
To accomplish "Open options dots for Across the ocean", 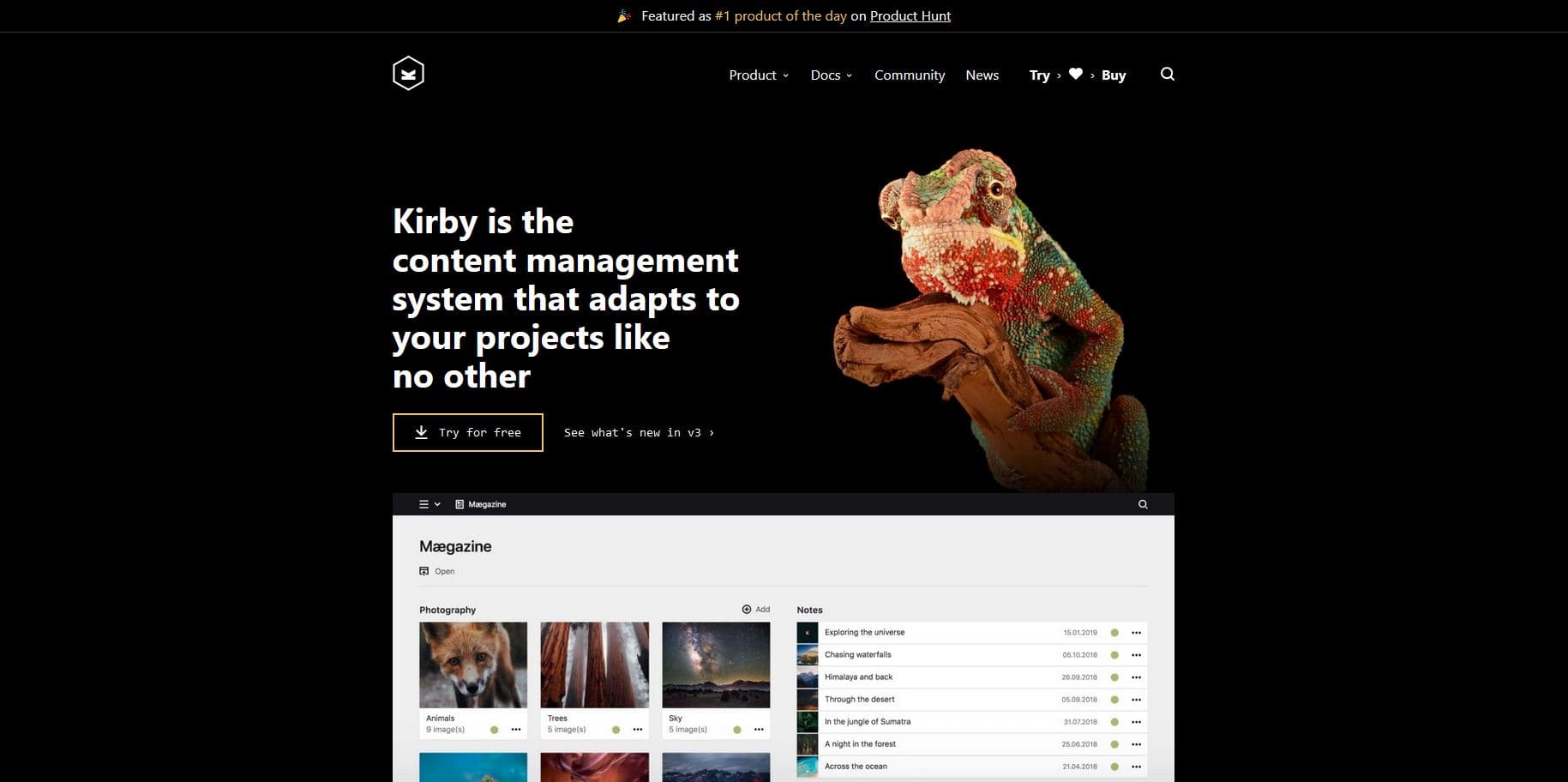I will [1136, 767].
